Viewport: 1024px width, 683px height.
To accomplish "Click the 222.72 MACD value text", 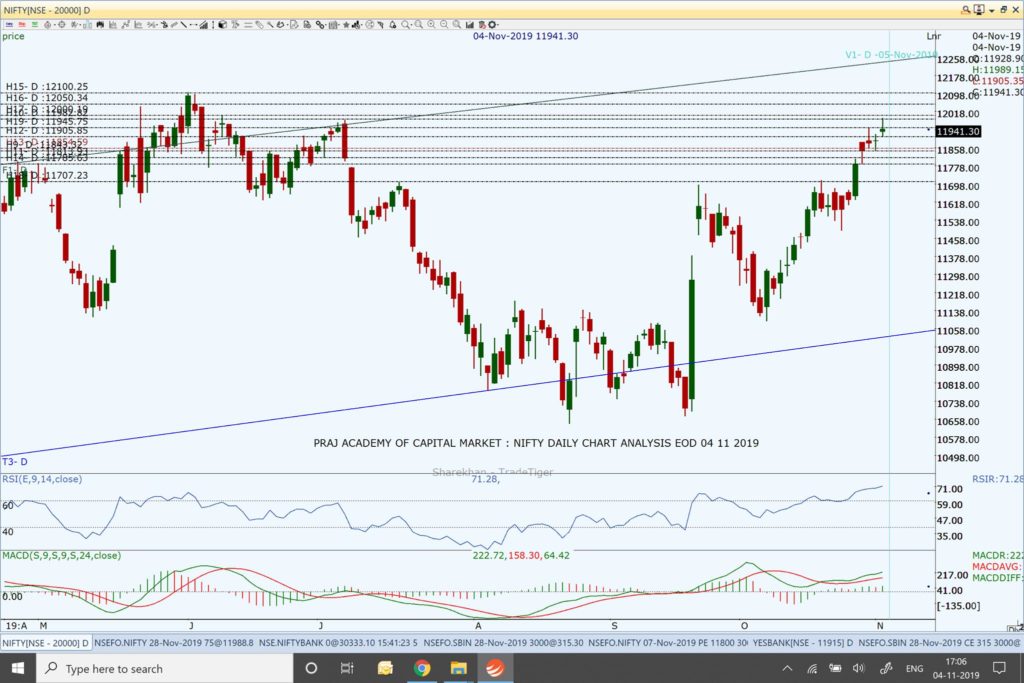I will point(488,555).
